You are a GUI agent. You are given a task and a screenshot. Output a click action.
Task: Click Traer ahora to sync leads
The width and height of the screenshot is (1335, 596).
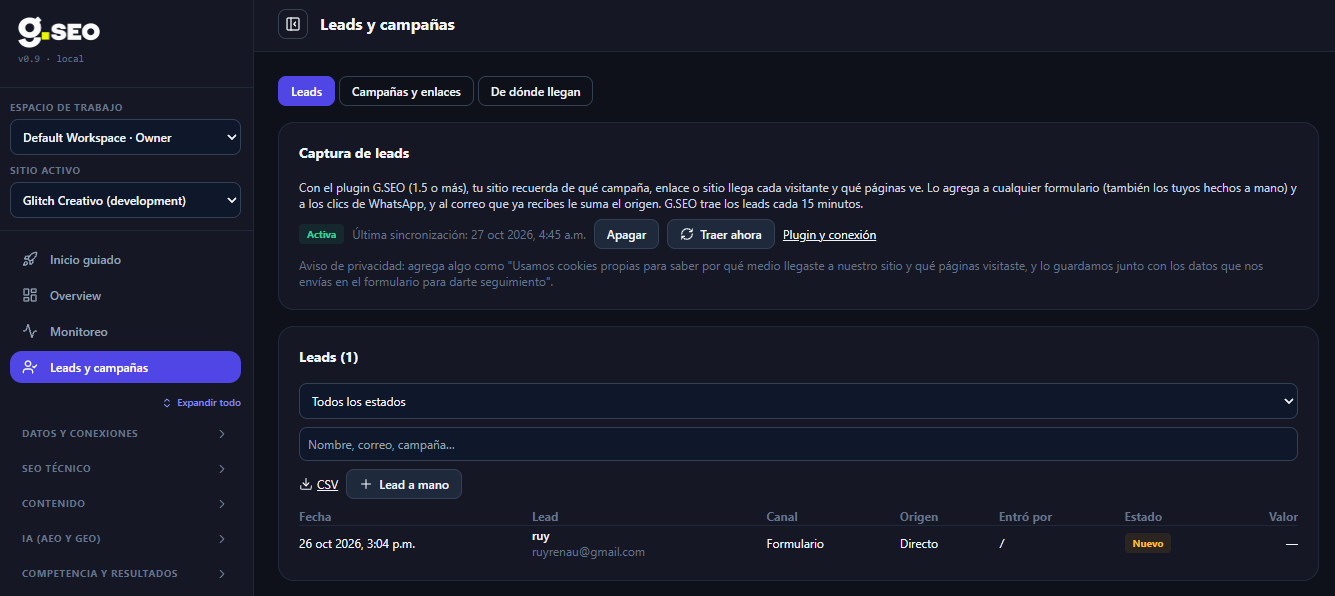click(x=721, y=234)
